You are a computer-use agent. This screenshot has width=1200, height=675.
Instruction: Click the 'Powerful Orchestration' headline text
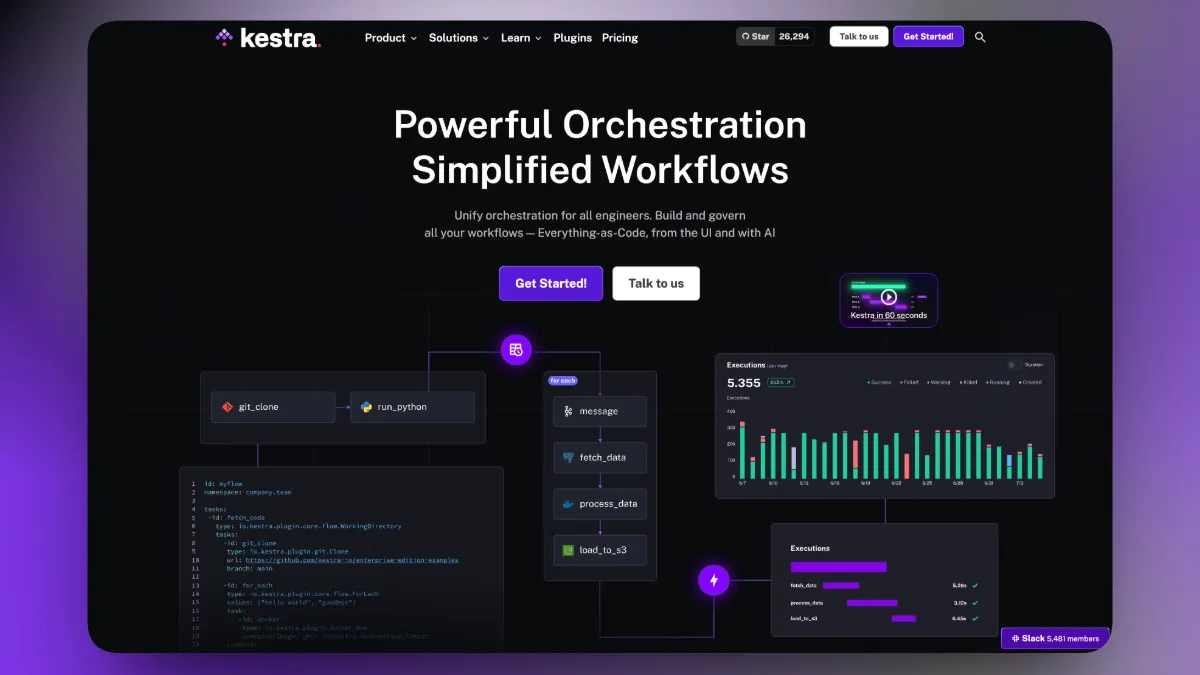point(600,125)
